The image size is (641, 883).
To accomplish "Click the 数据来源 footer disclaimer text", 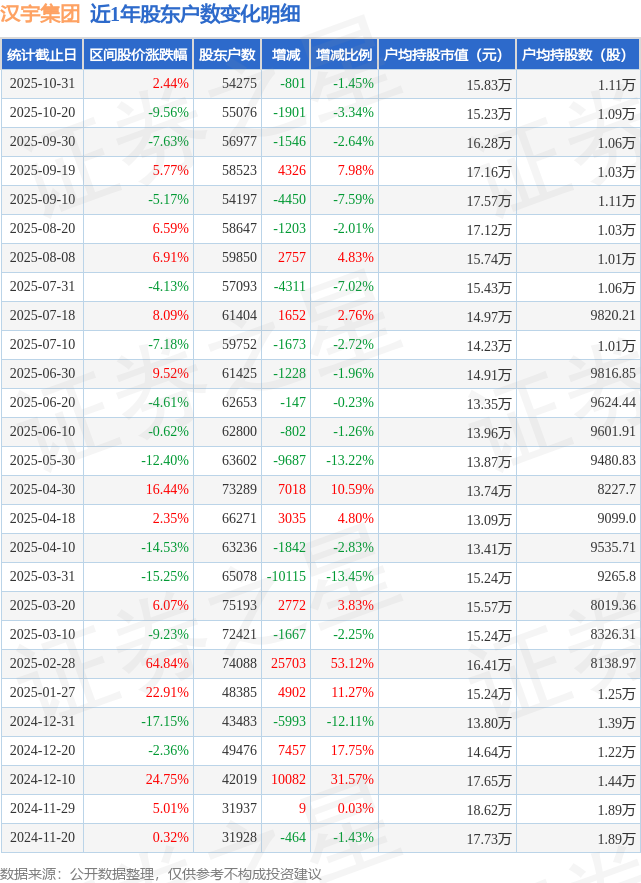I will pos(161,873).
